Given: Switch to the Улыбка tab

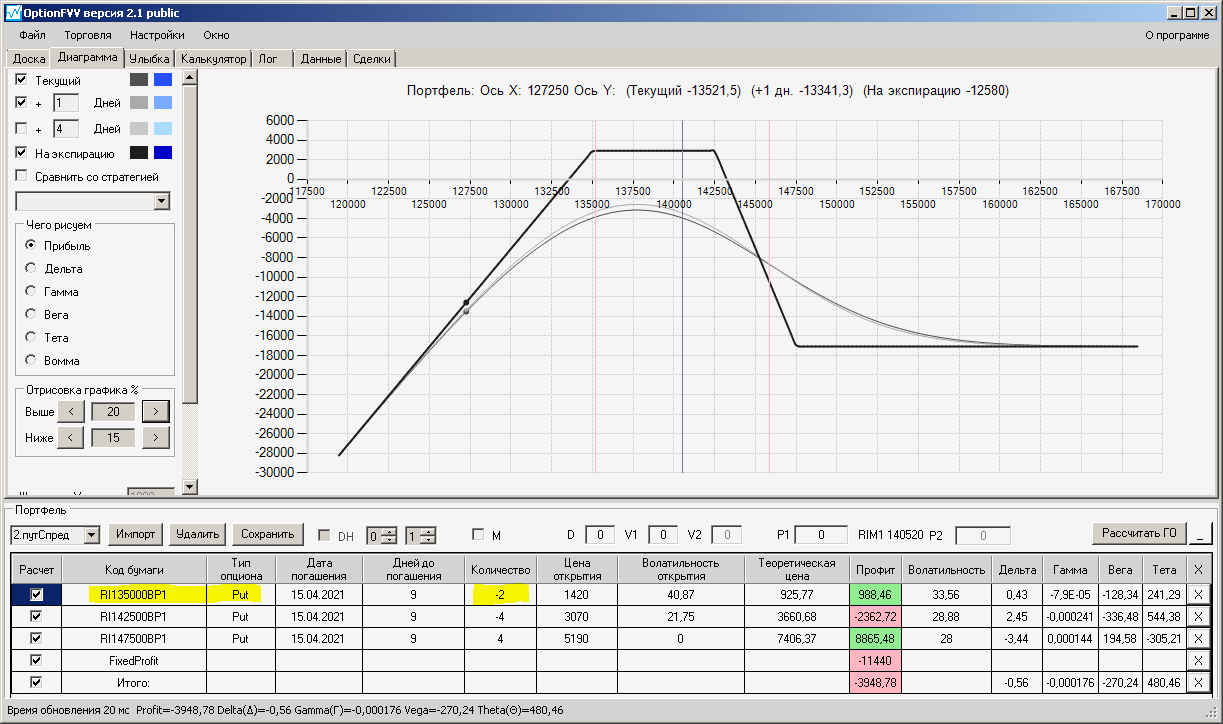Looking at the screenshot, I should [150, 59].
